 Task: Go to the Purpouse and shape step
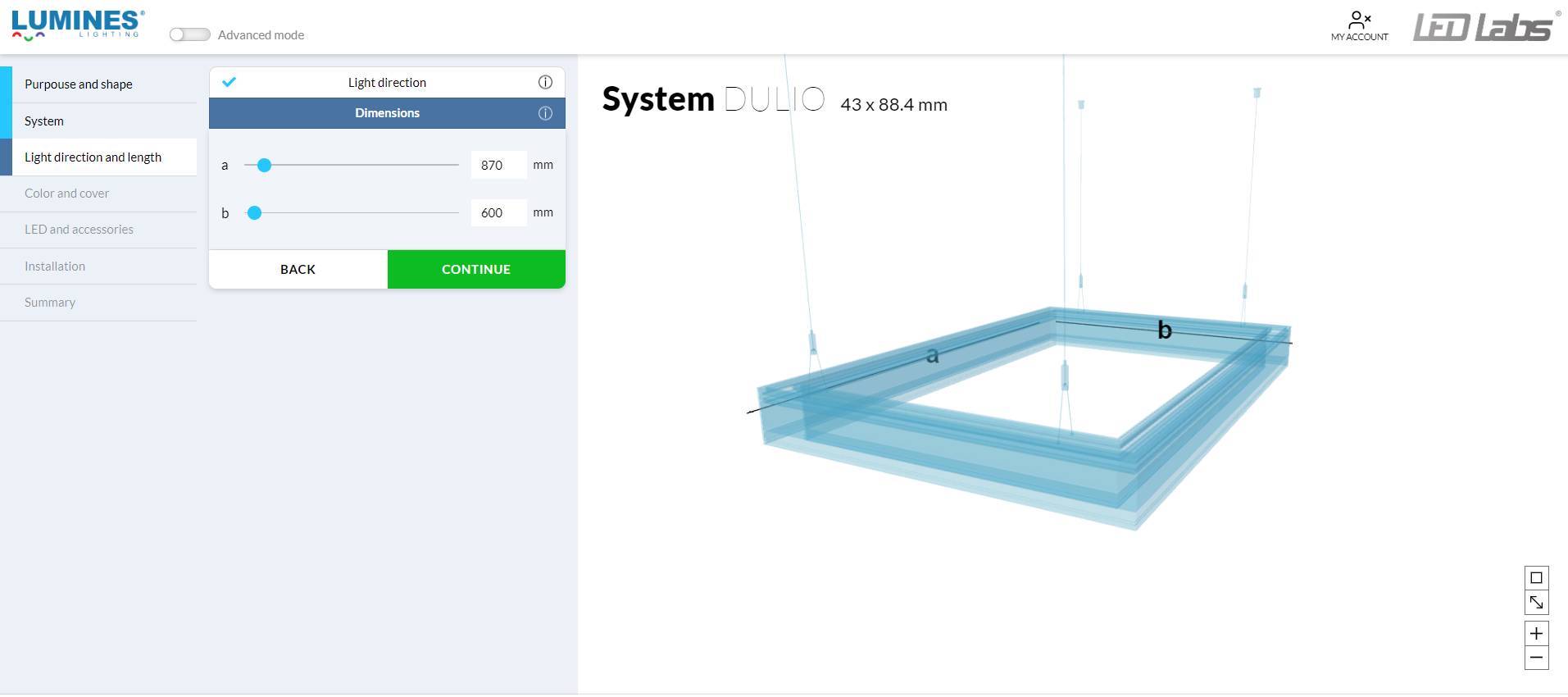point(79,84)
